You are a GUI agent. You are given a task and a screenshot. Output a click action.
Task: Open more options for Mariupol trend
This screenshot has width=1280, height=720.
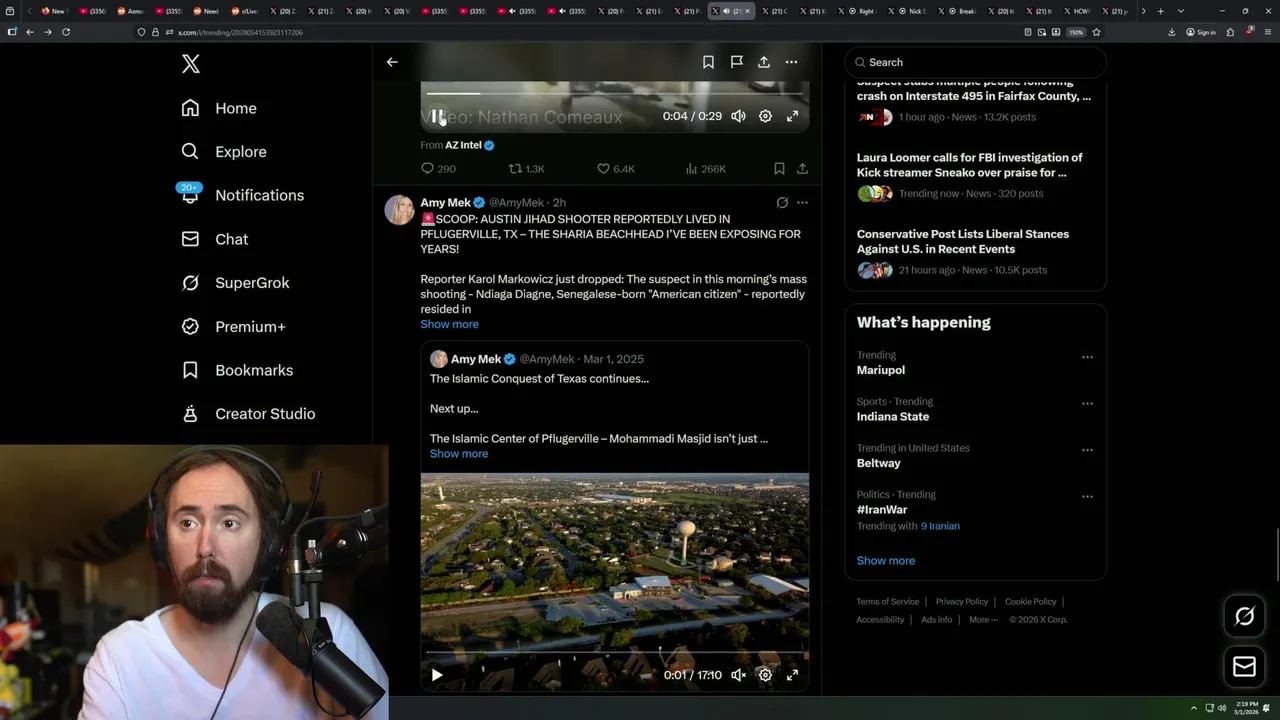click(x=1087, y=357)
